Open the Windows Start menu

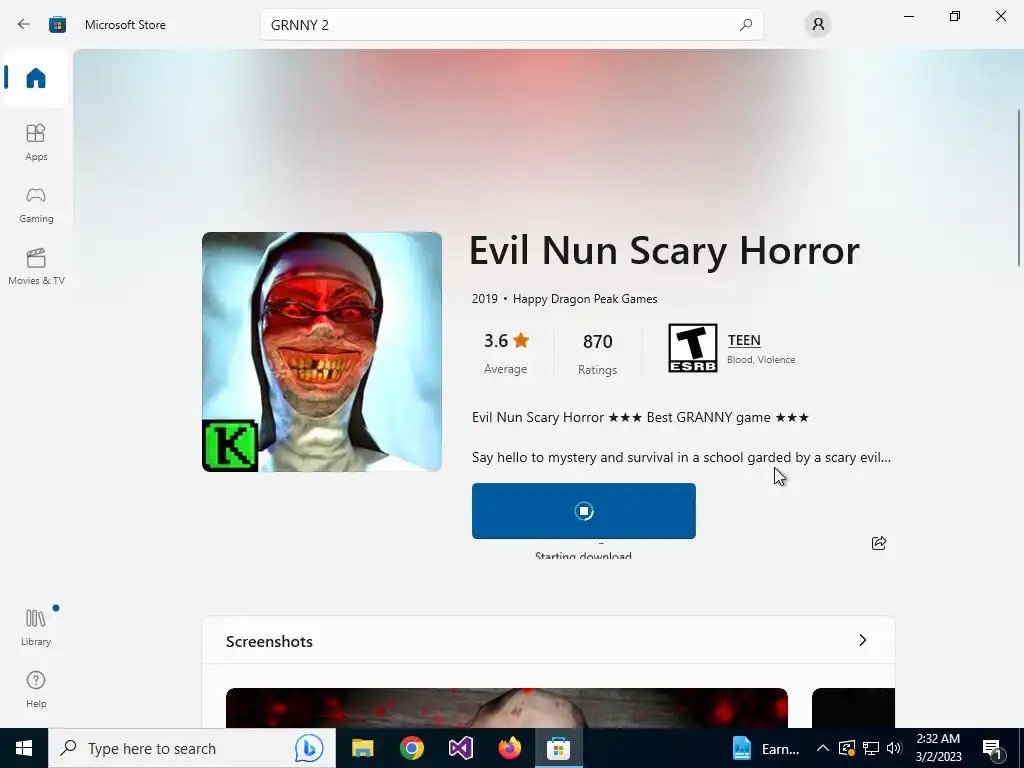pyautogui.click(x=24, y=748)
